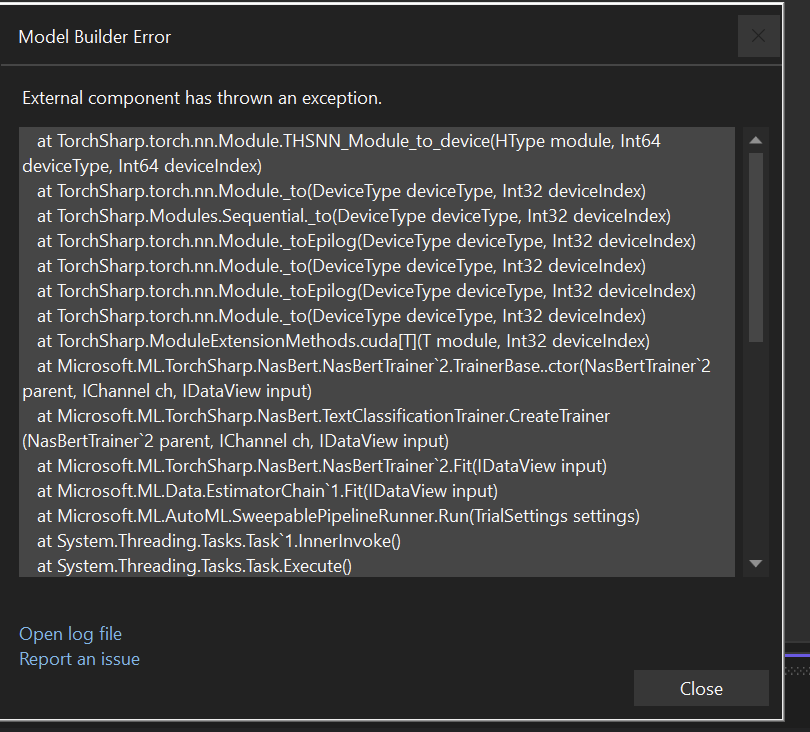Click the ModuleExtensionMethods.cuda[T] line

click(x=343, y=341)
